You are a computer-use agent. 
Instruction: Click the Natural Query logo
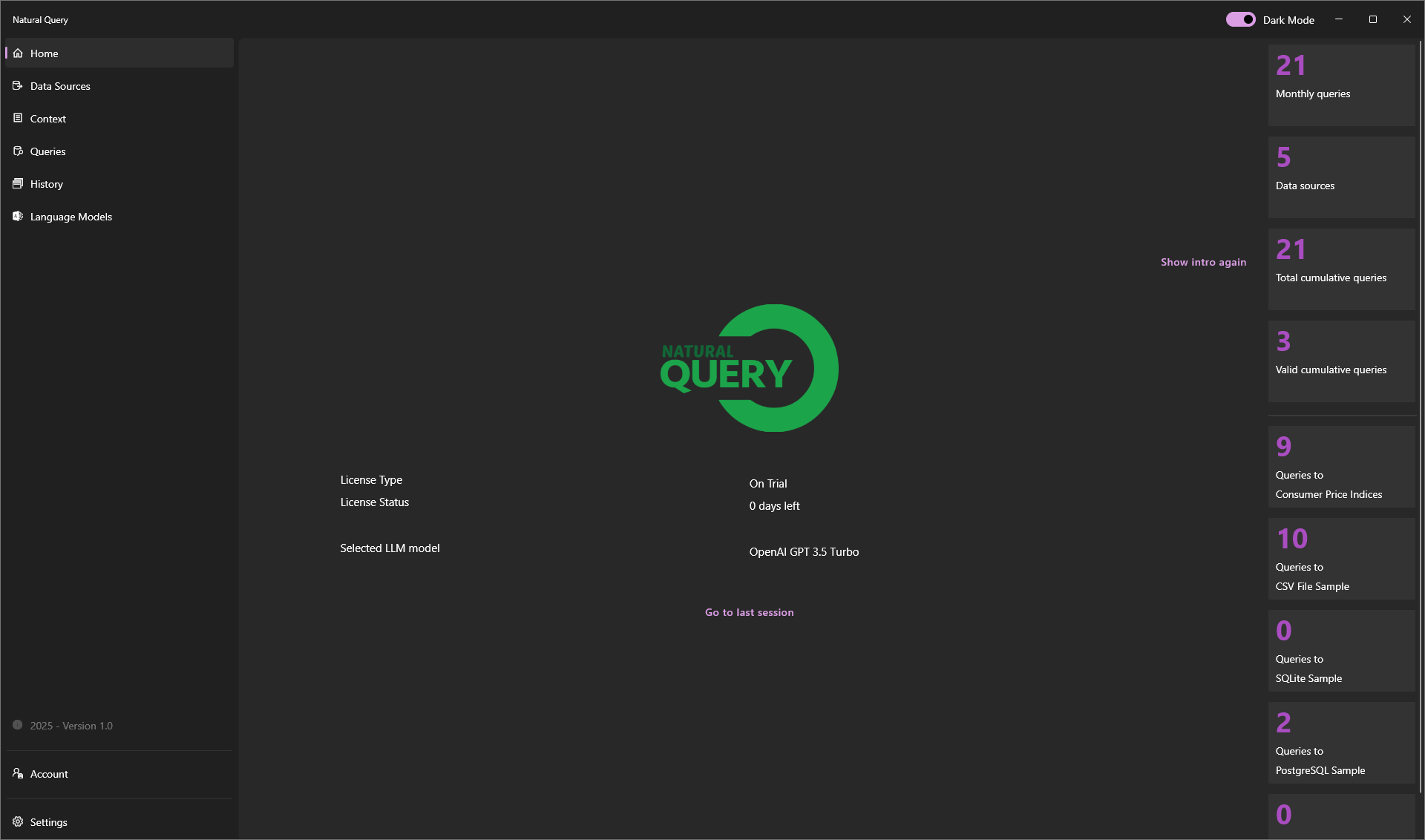coord(749,368)
